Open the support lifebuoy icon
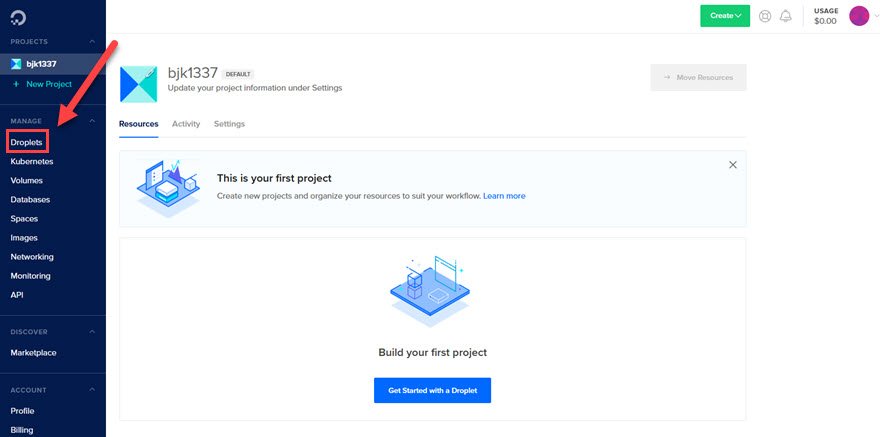 click(x=764, y=16)
